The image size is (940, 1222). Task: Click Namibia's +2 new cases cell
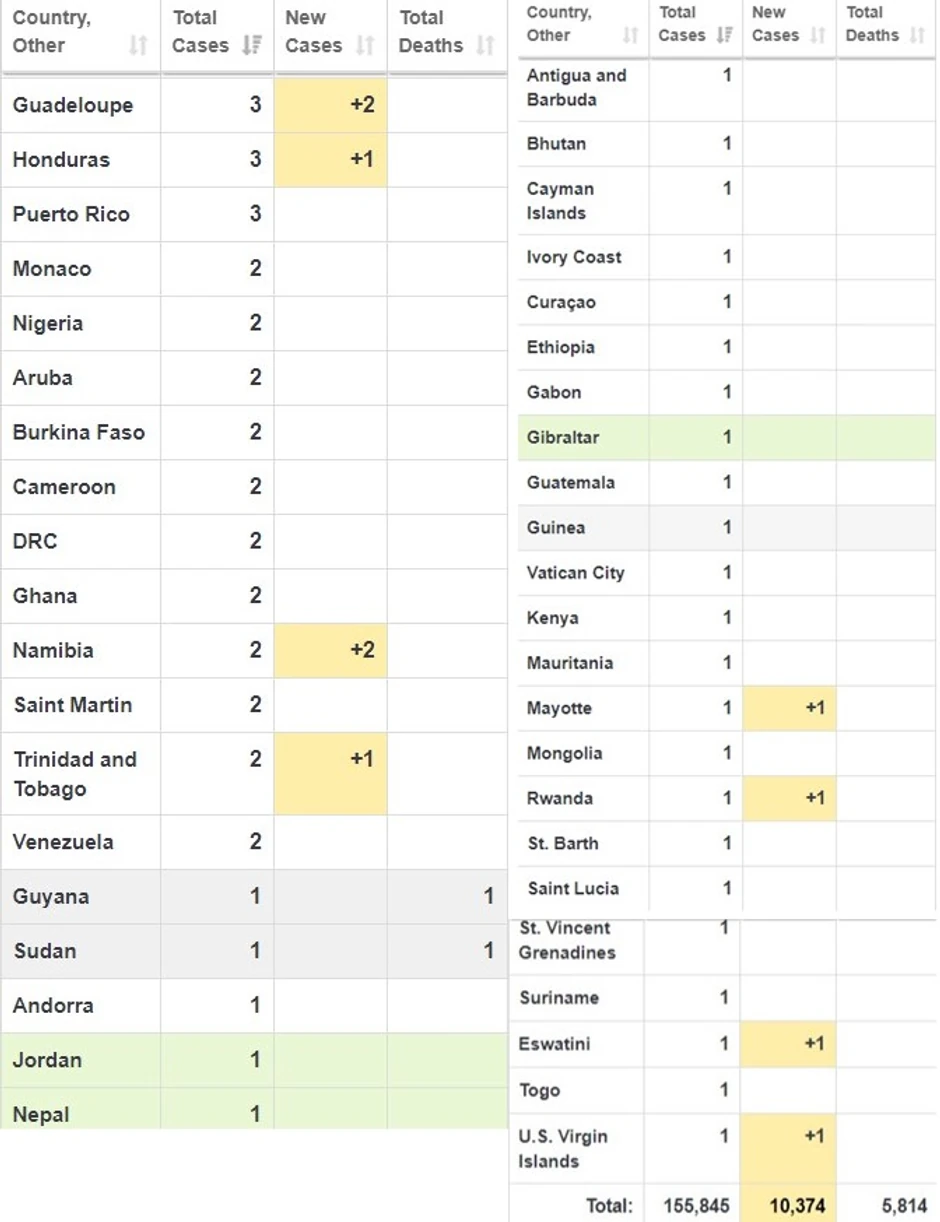point(331,651)
